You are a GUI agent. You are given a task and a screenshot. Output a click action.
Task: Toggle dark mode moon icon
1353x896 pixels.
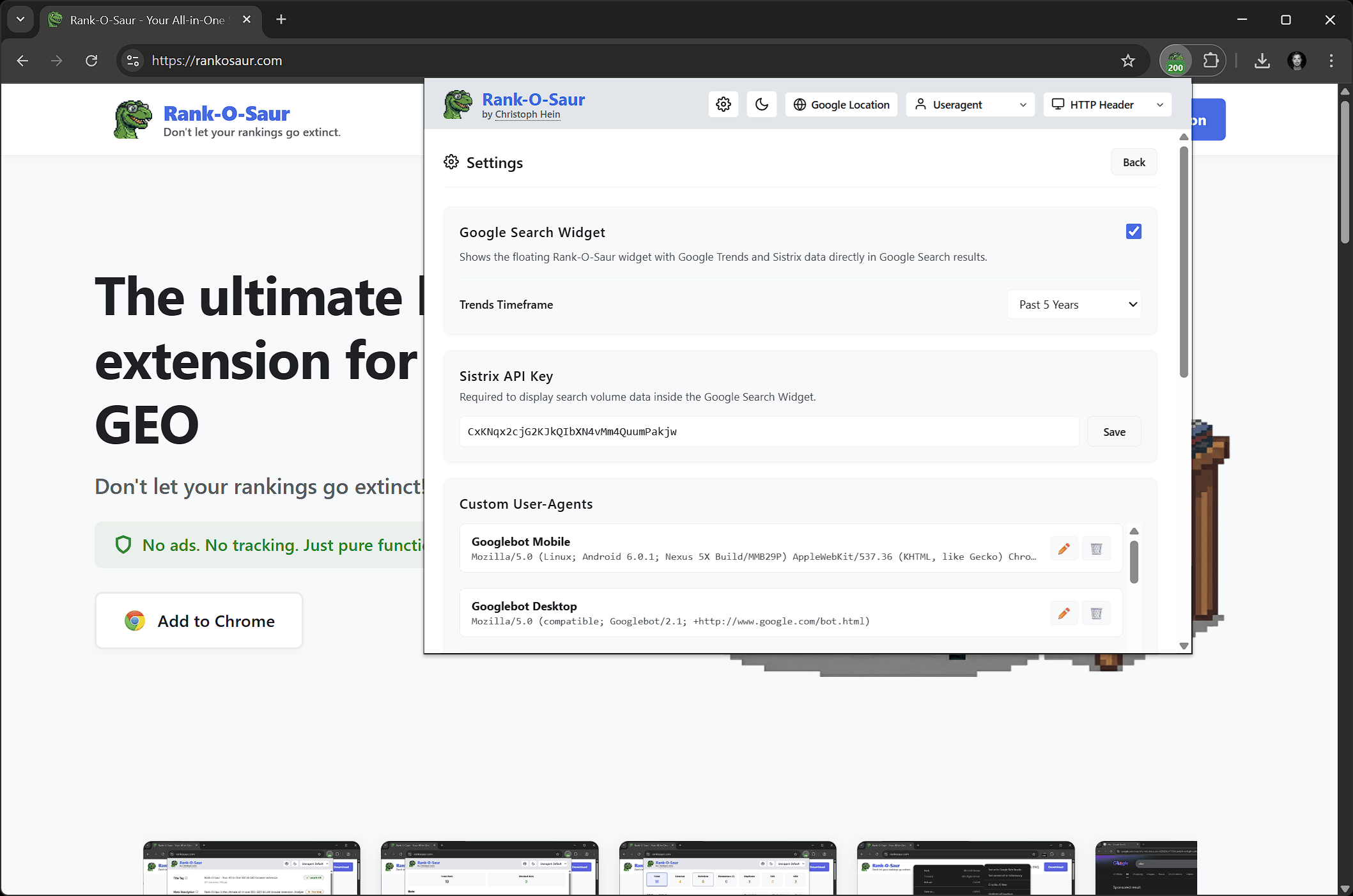click(x=761, y=104)
